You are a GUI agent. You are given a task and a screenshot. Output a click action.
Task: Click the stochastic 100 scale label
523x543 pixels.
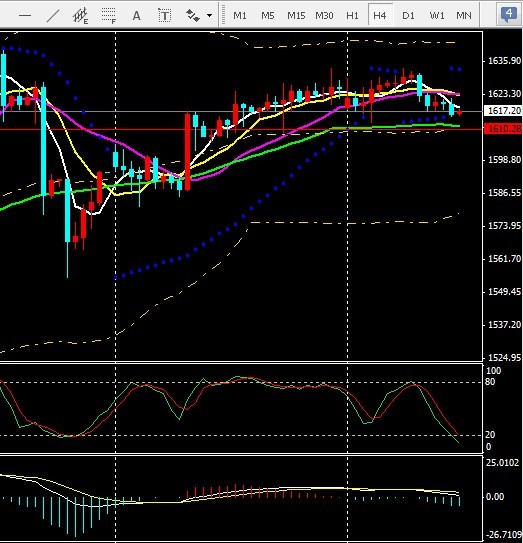(494, 371)
